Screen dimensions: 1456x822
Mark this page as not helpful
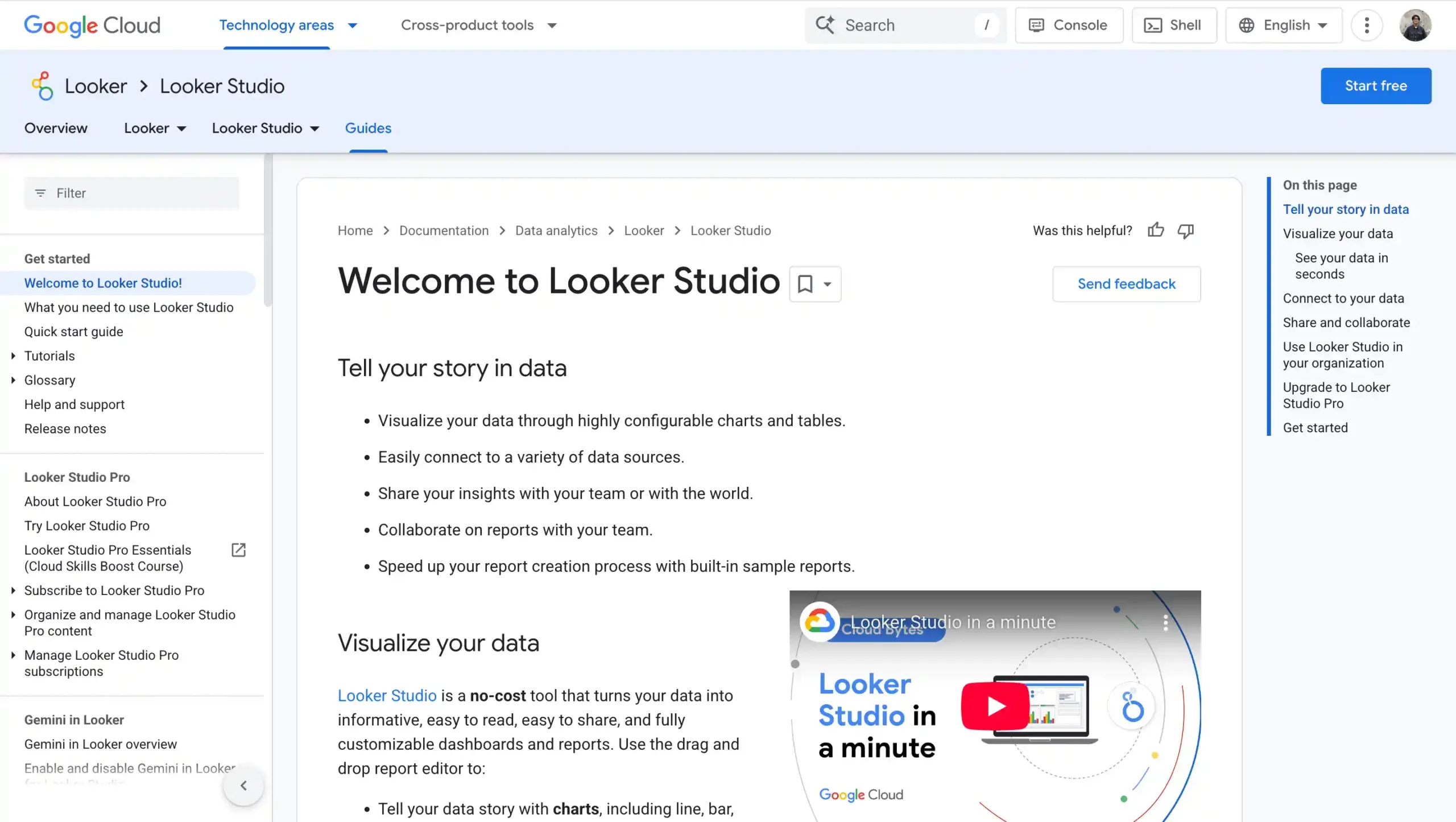pos(1186,230)
